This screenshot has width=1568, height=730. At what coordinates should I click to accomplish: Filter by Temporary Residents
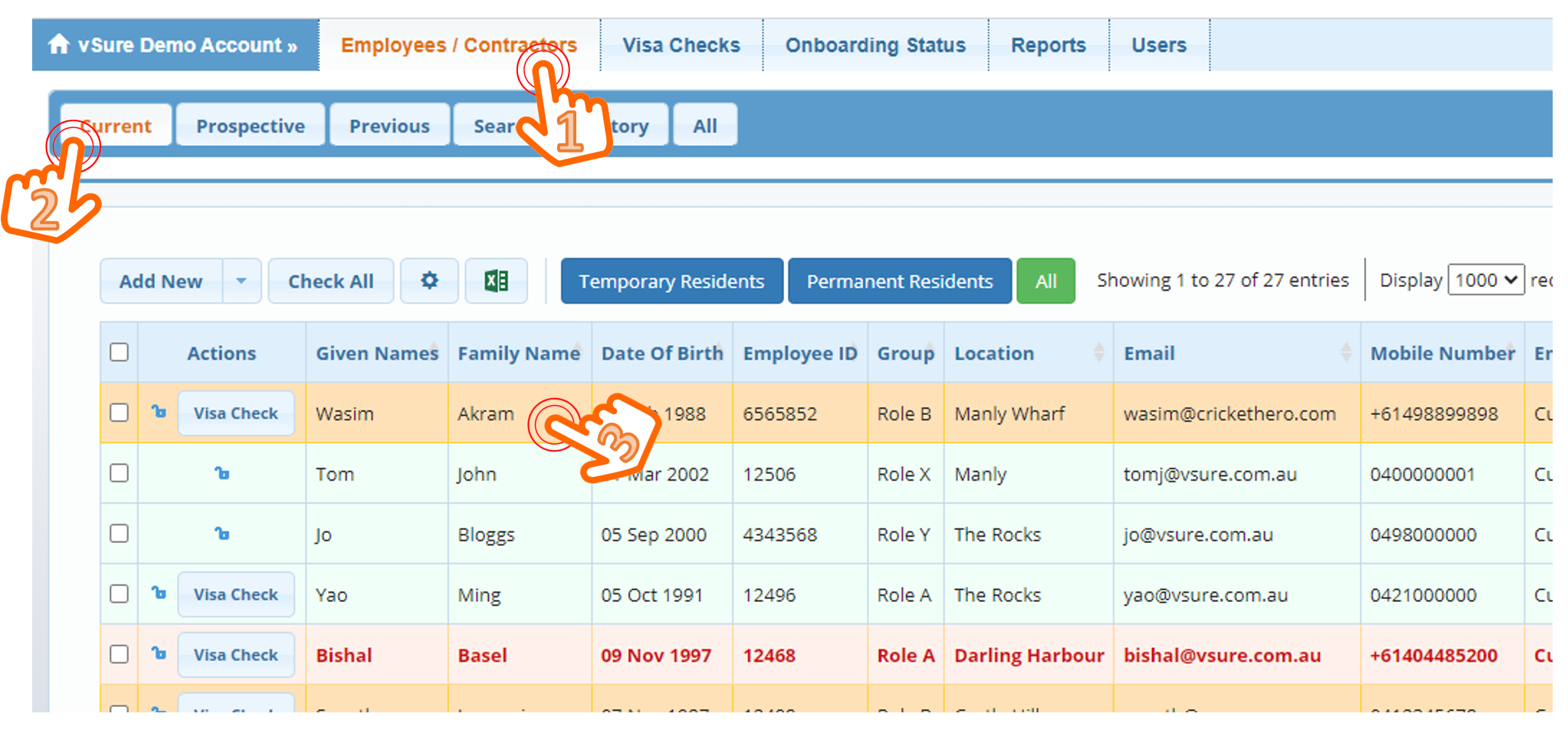coord(671,281)
